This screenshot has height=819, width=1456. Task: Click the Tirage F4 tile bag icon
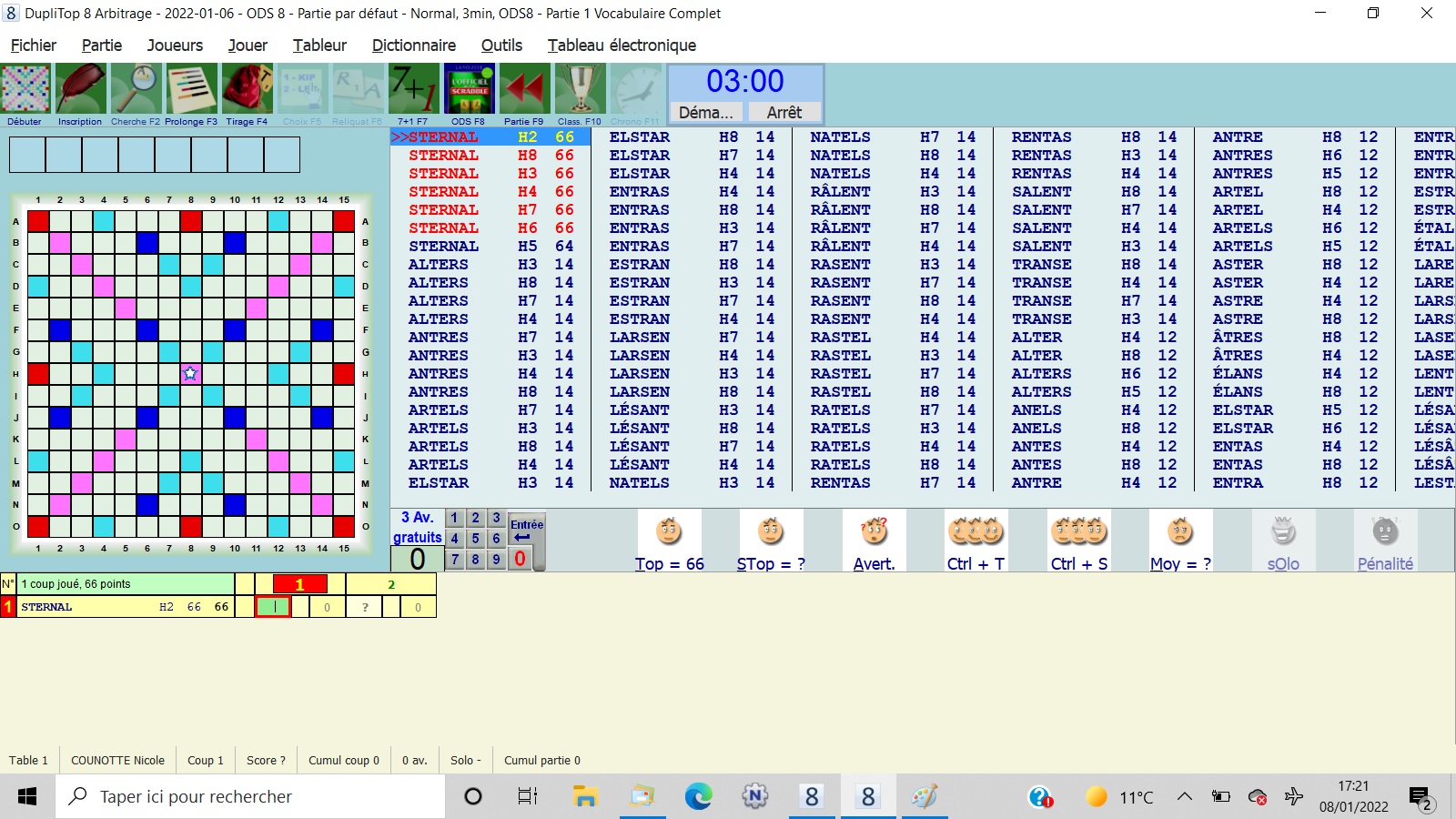(x=247, y=89)
